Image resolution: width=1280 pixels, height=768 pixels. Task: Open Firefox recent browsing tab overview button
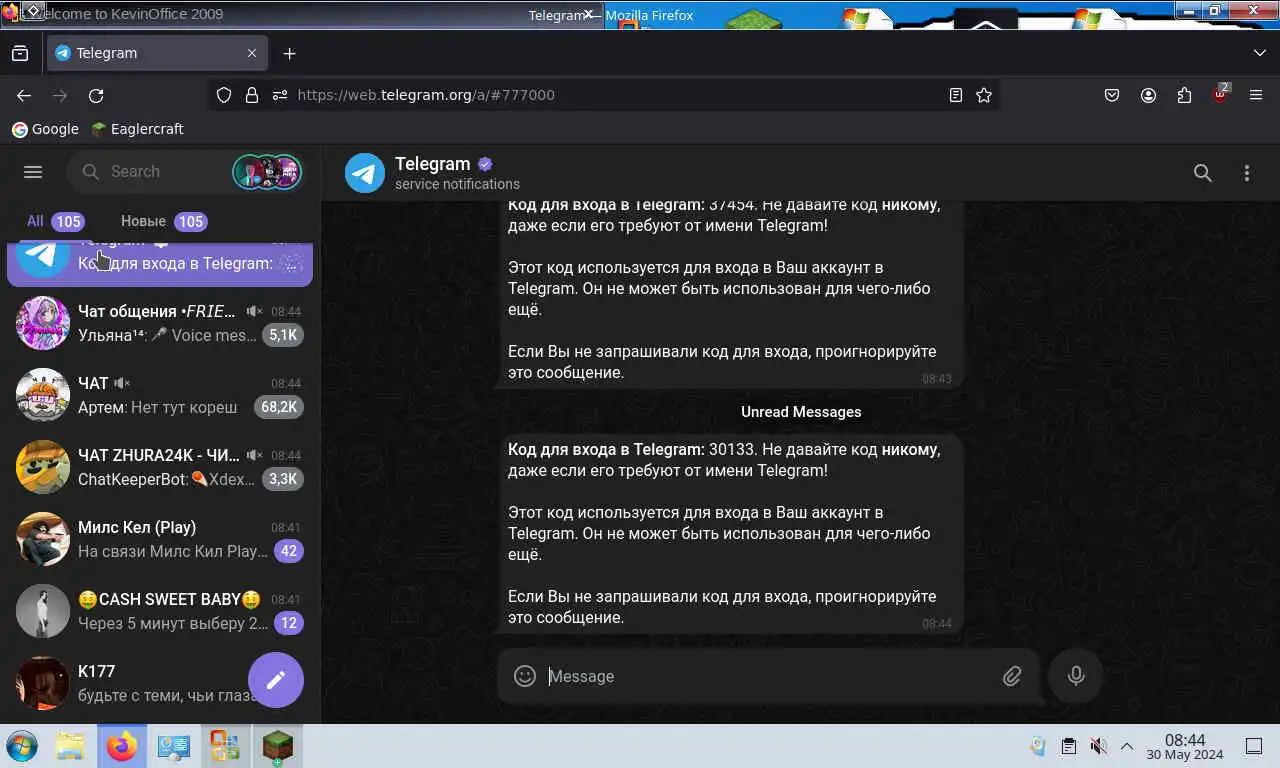pyautogui.click(x=20, y=53)
